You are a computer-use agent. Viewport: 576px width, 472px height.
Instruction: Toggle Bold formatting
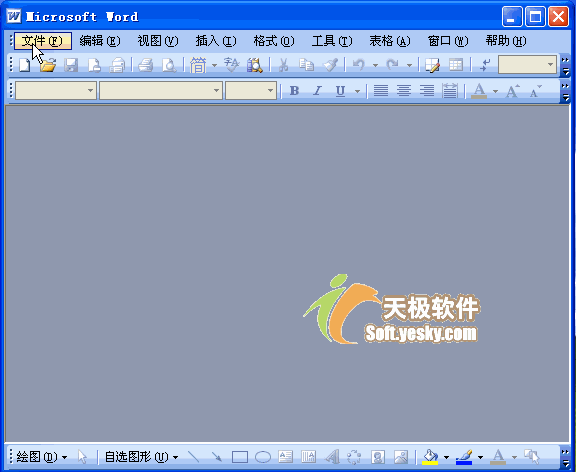tap(294, 90)
